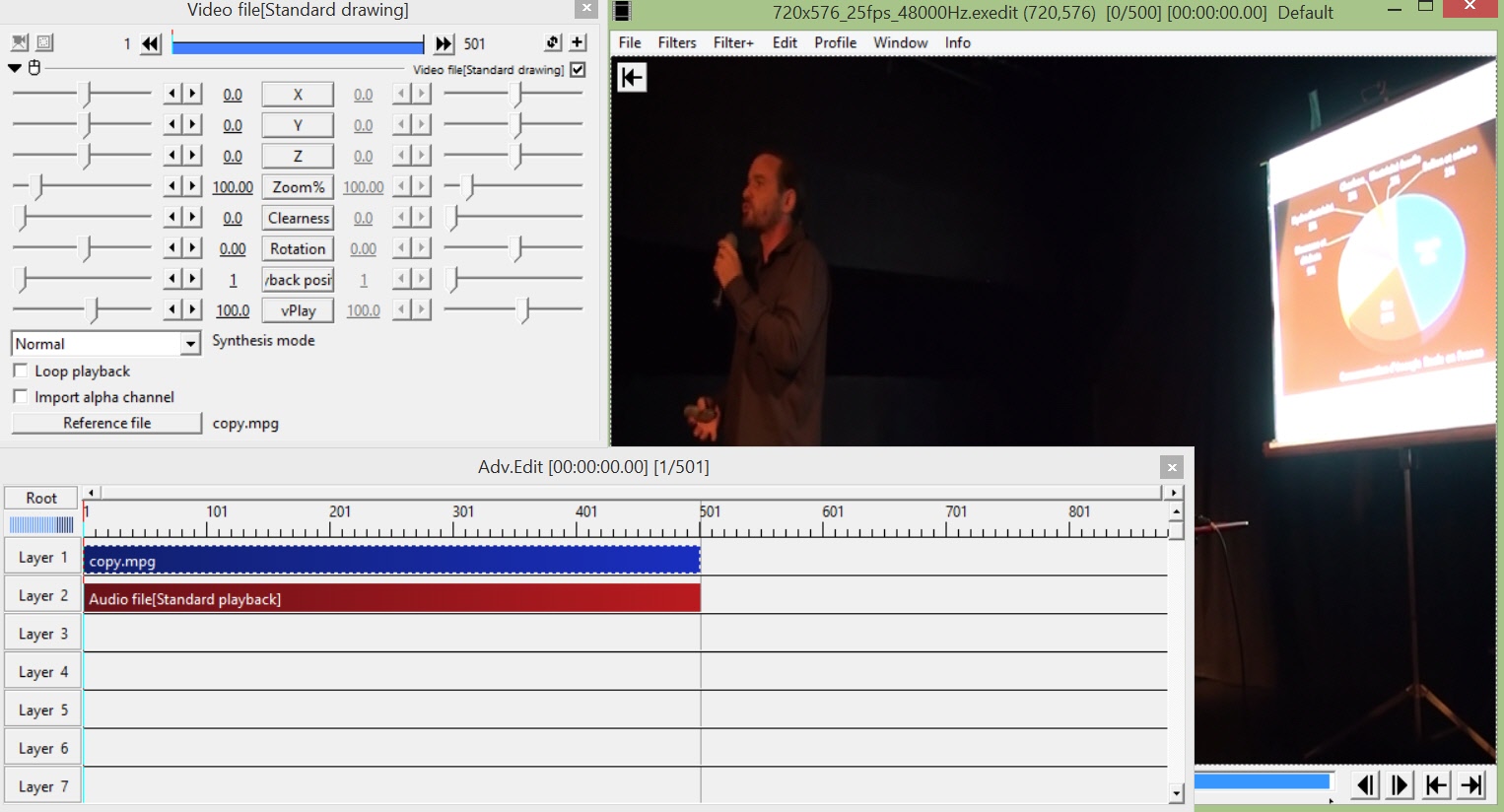1504x812 pixels.
Task: Open the File menu
Action: (x=630, y=42)
